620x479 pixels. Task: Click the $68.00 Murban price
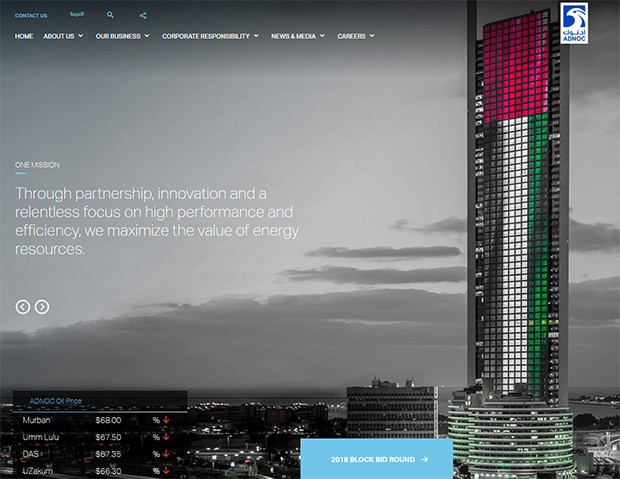[x=108, y=420]
